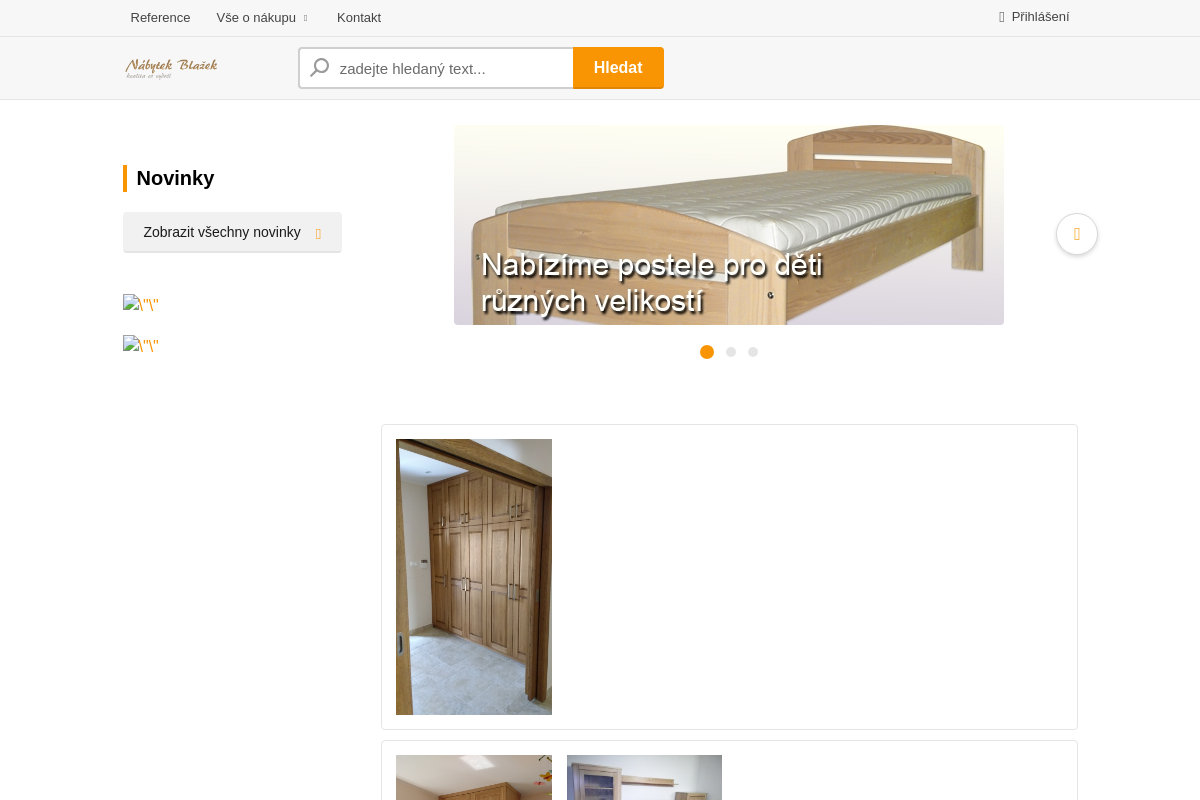Click the first broken image under Novinky
Screen dimensions: 1200x800
point(141,304)
